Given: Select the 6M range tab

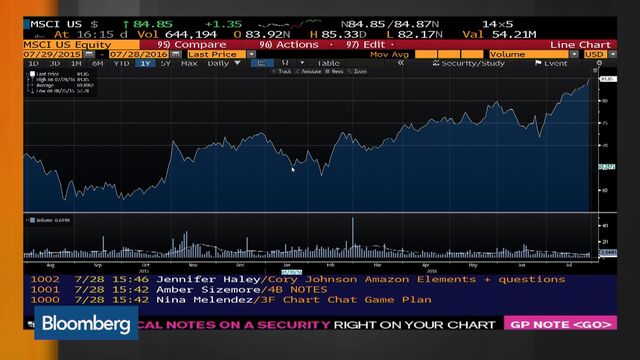Looking at the screenshot, I should [x=97, y=63].
